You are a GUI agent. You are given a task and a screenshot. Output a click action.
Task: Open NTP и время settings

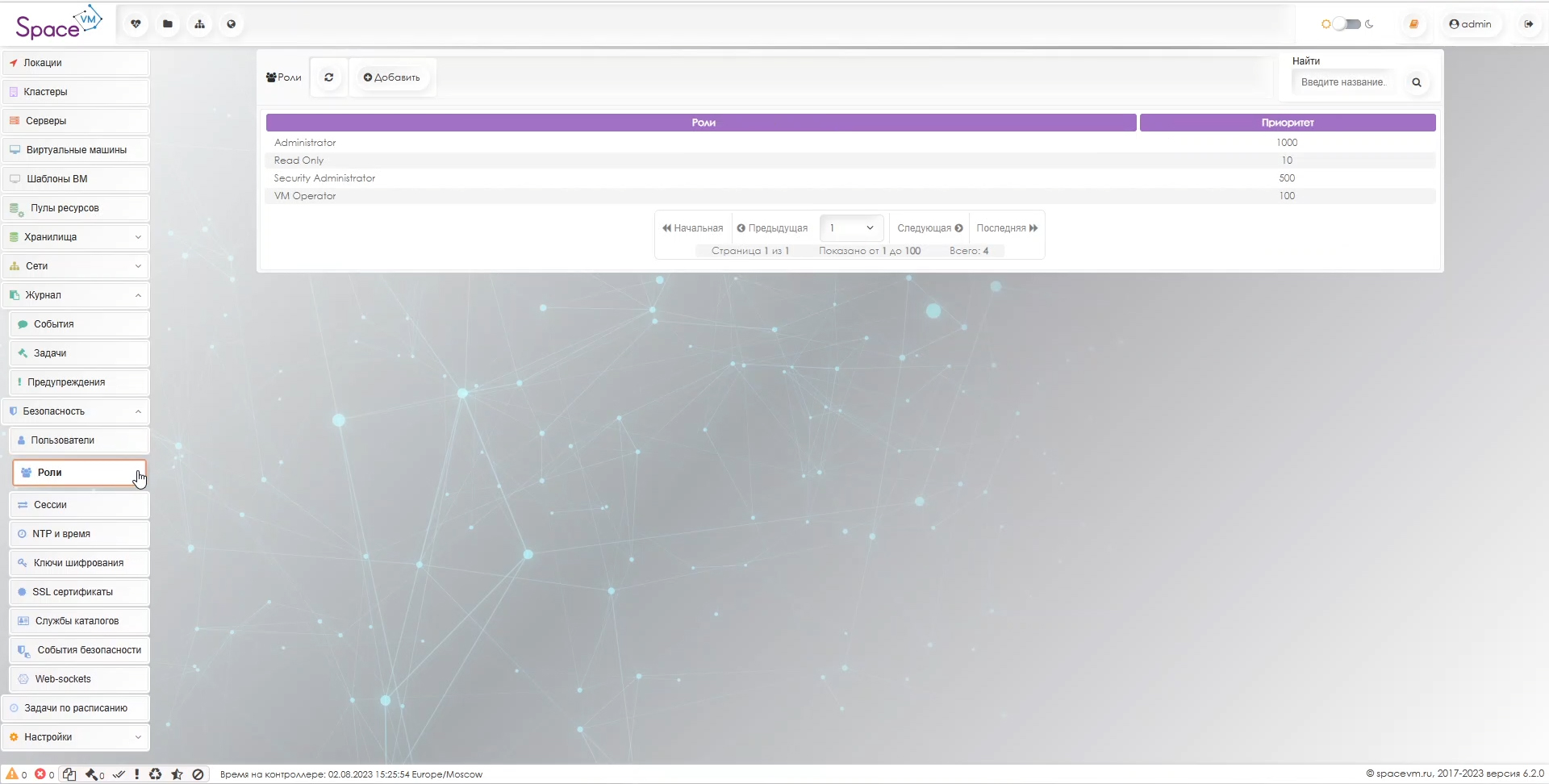point(79,534)
